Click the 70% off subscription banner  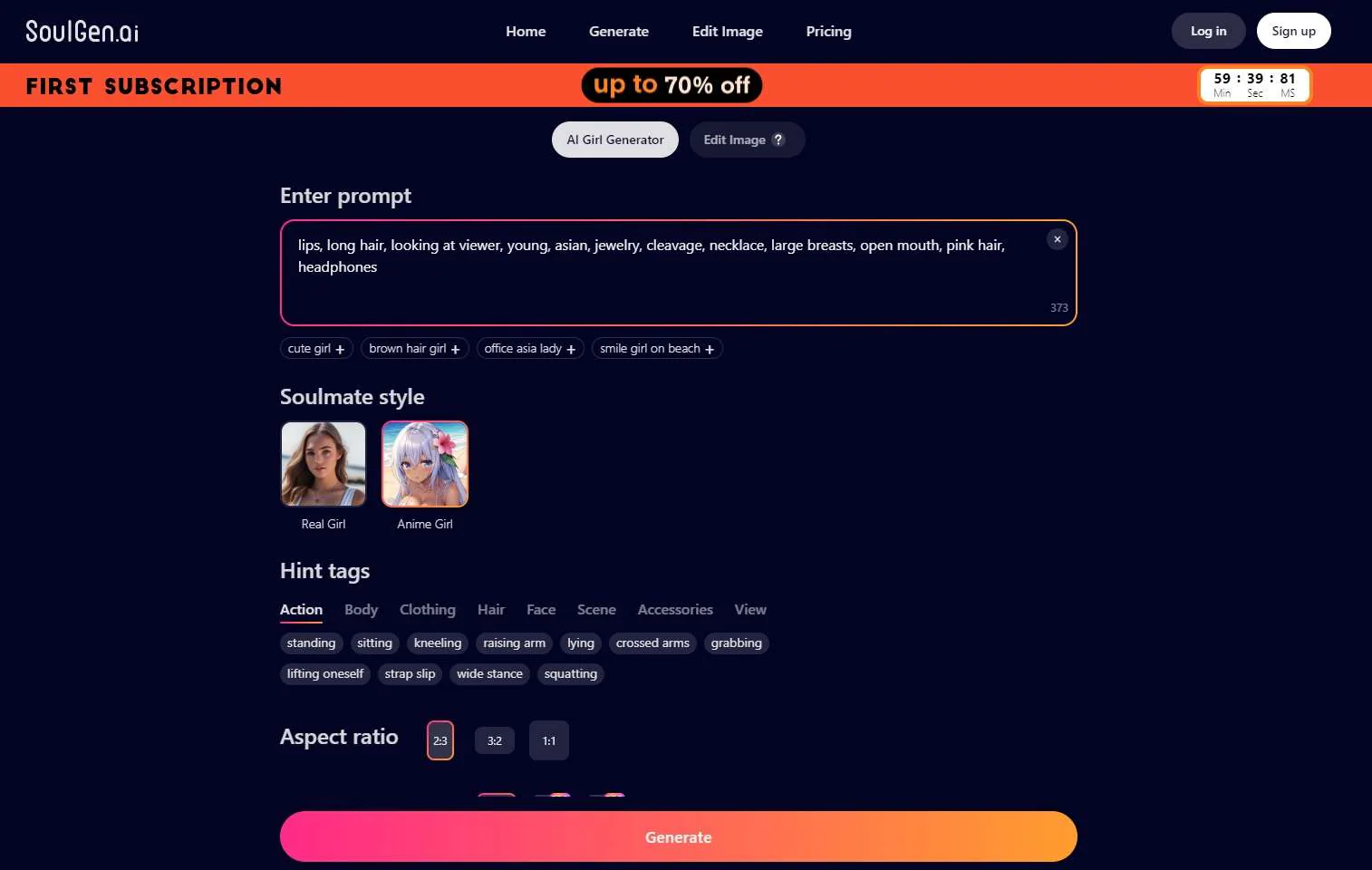point(672,85)
